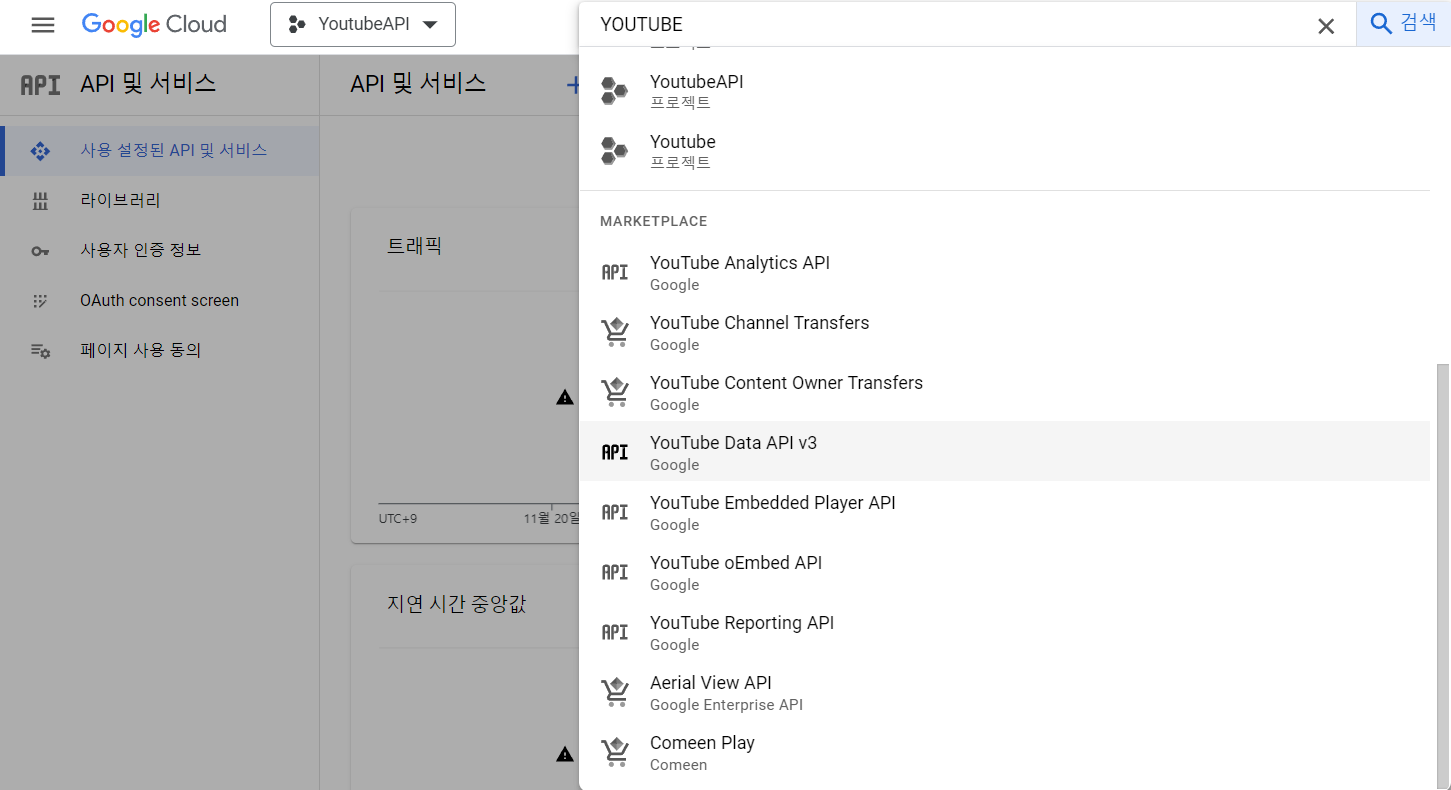Viewport: 1451px width, 790px height.
Task: Click the API 및 서비스 page title
Action: tap(418, 84)
